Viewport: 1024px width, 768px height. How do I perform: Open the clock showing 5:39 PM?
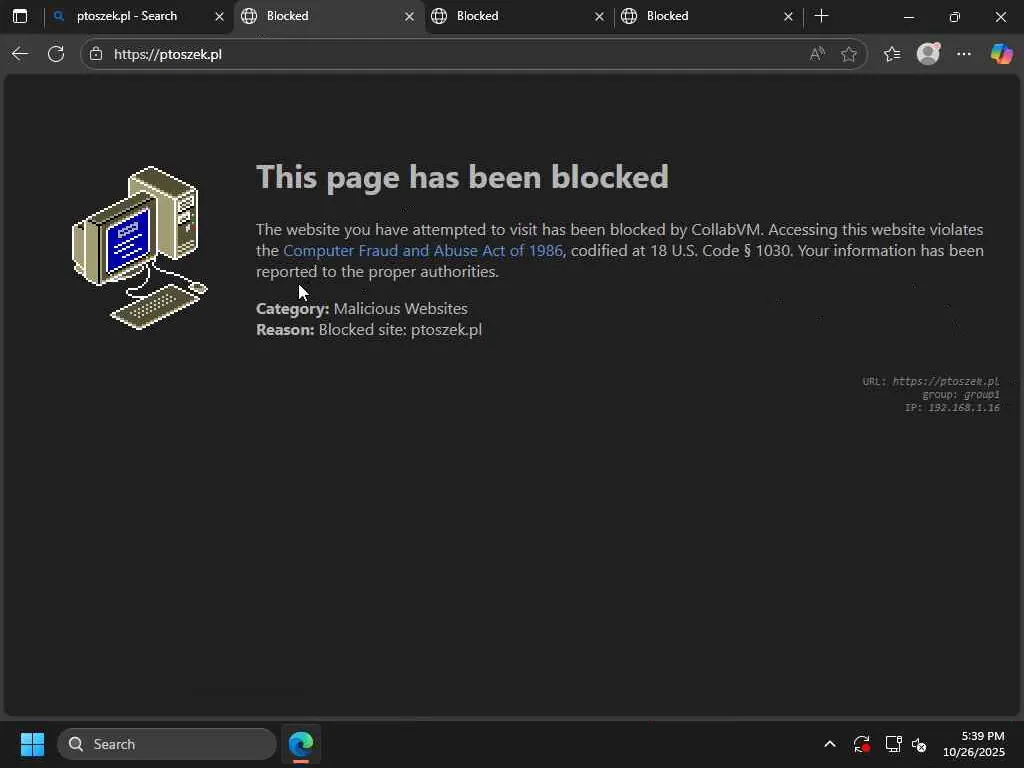974,744
